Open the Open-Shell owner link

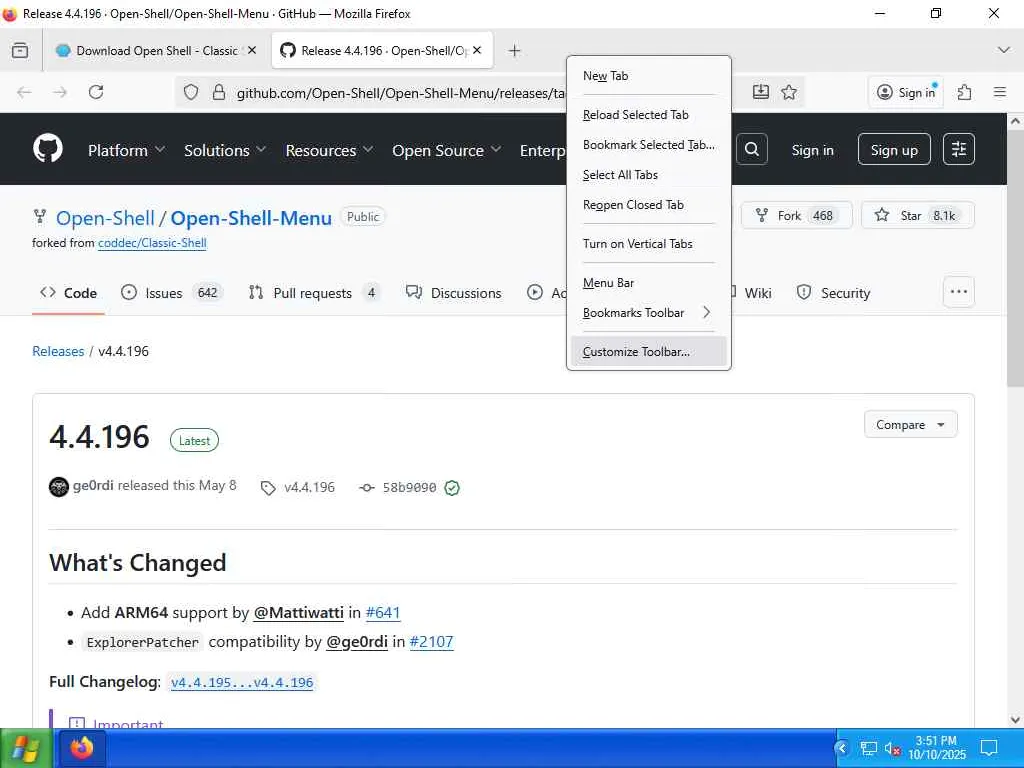105,218
